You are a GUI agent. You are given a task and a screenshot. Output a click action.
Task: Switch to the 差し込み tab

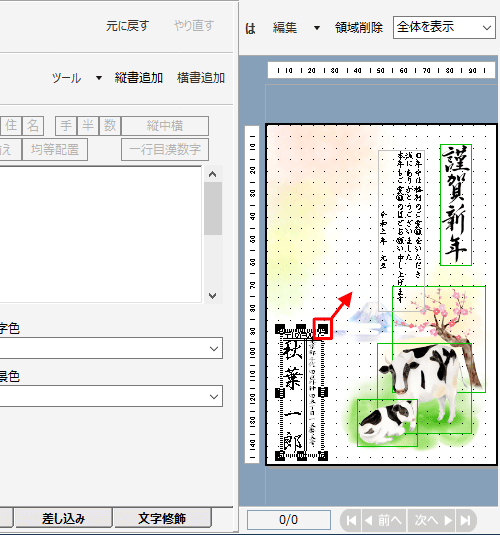63,518
